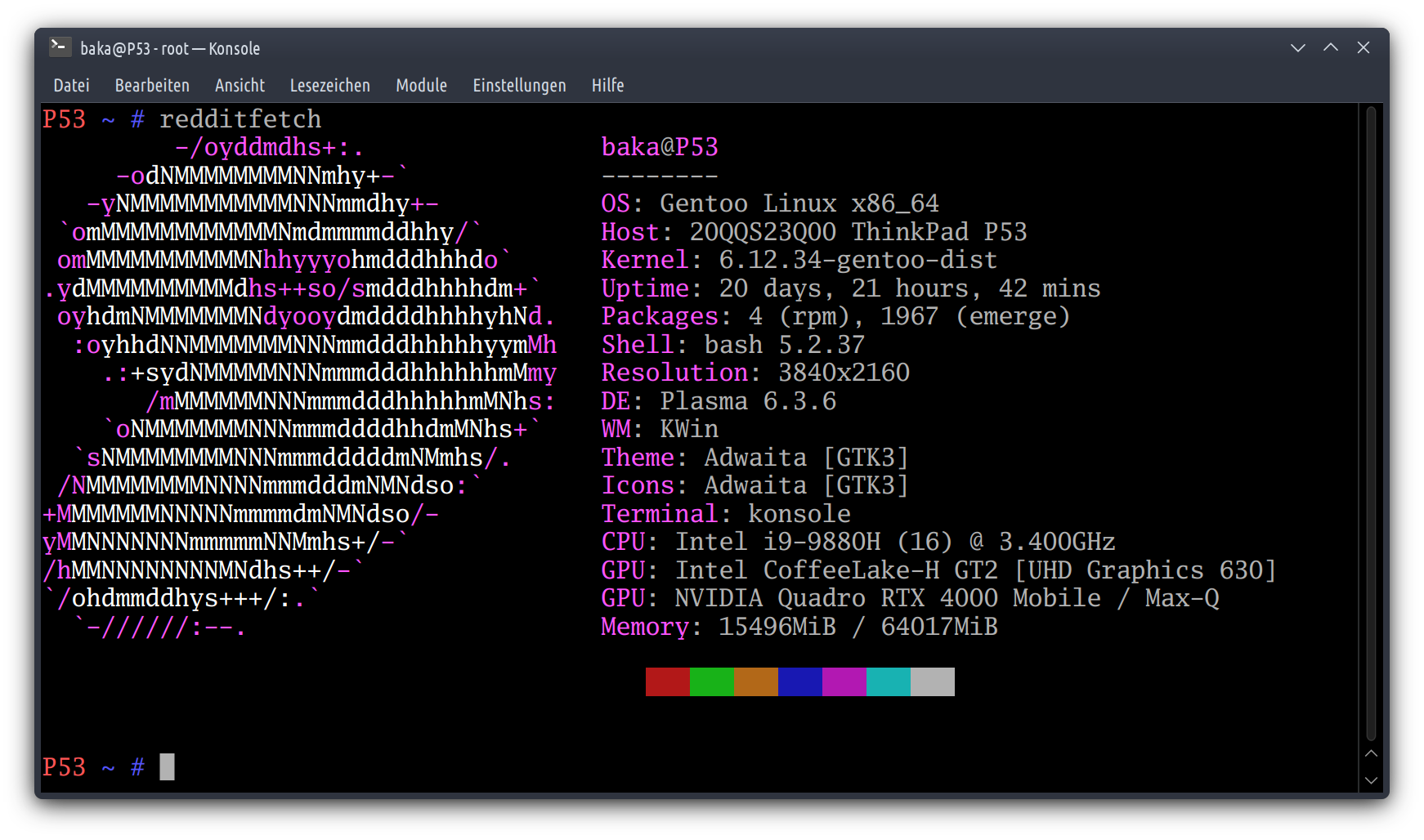Click the terminal 'konsole' value

coord(799,514)
